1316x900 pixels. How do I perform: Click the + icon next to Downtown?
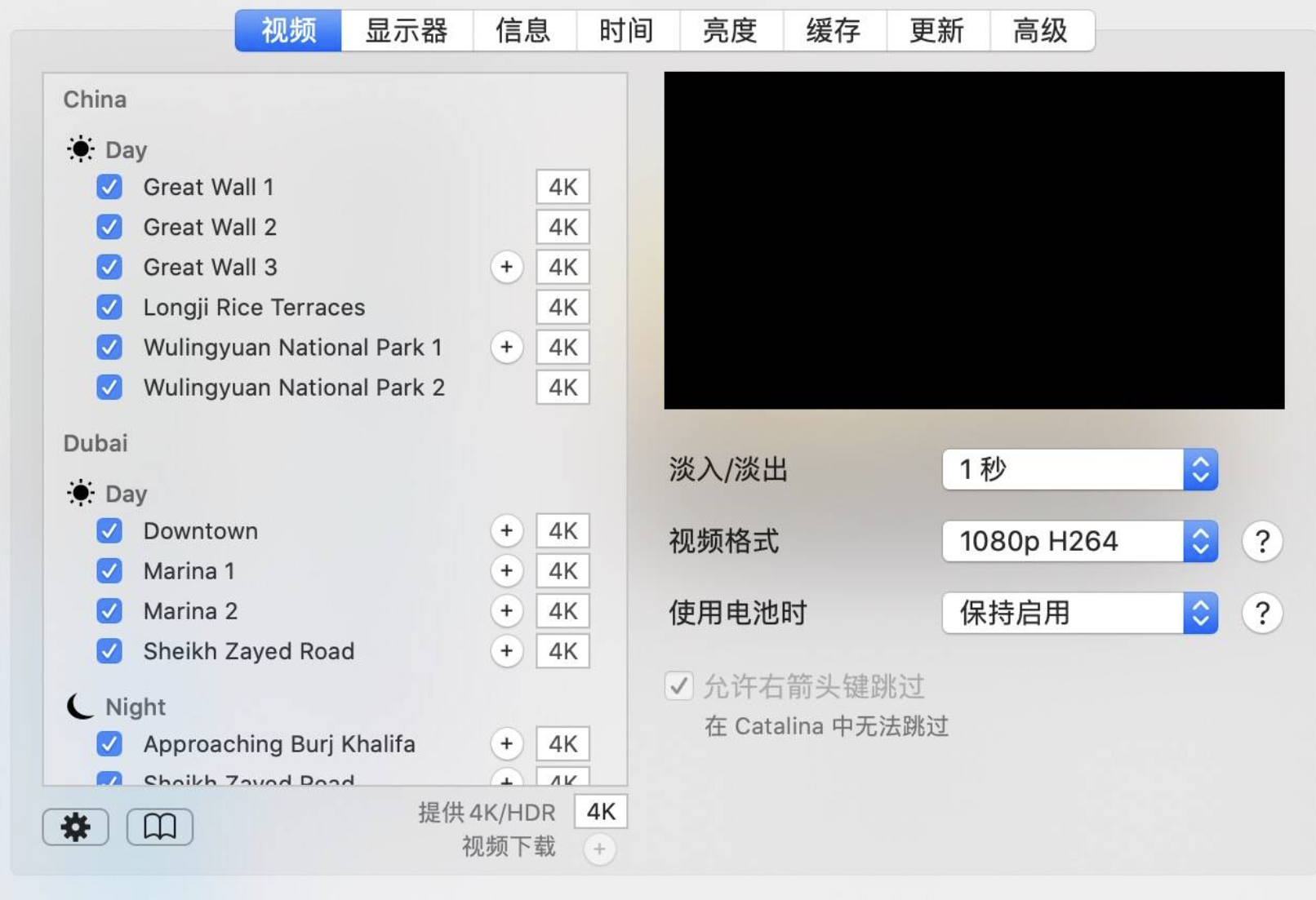pos(507,530)
